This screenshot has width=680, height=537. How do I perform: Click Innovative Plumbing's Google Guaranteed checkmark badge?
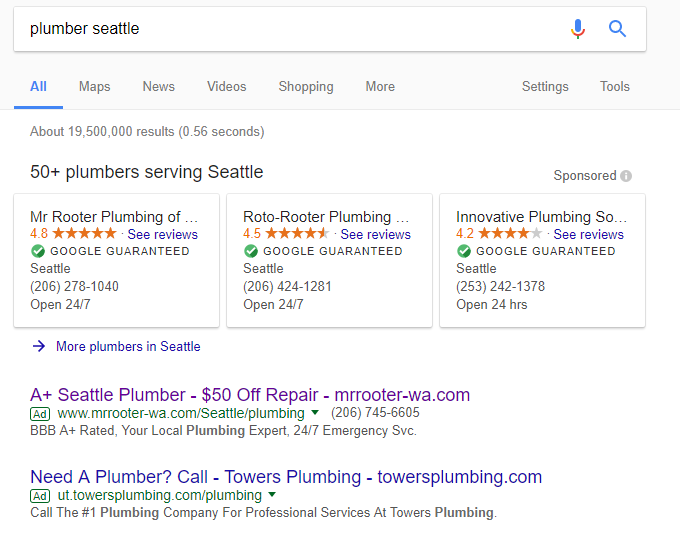(x=464, y=251)
